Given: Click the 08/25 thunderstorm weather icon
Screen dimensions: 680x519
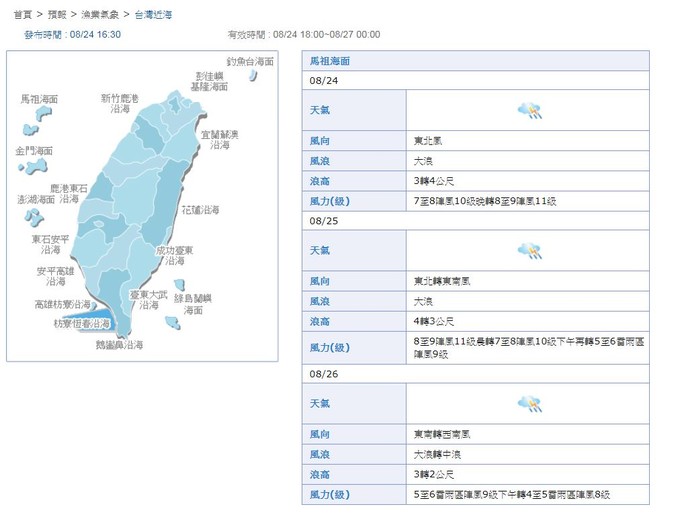Looking at the screenshot, I should (x=528, y=251).
